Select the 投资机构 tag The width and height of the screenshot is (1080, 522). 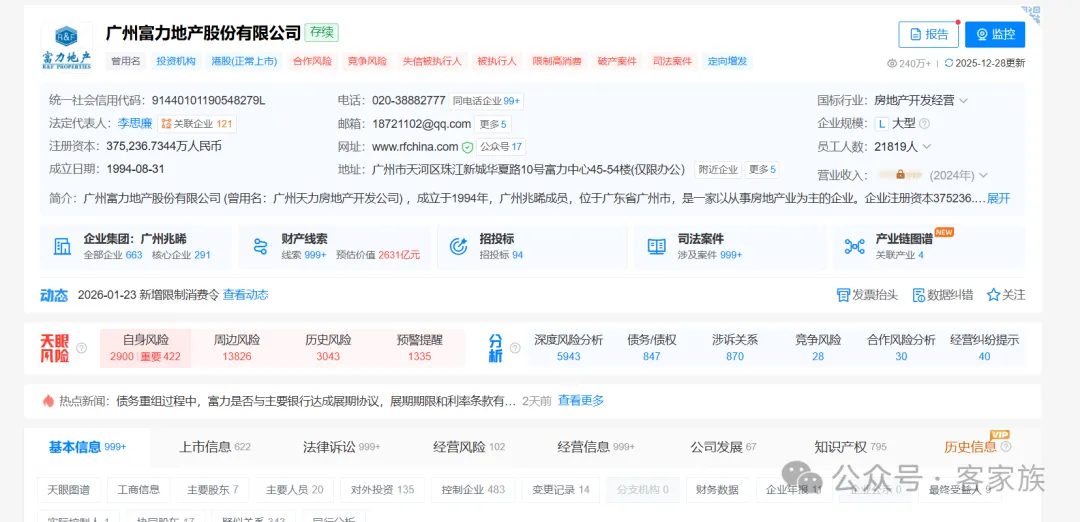coord(176,61)
